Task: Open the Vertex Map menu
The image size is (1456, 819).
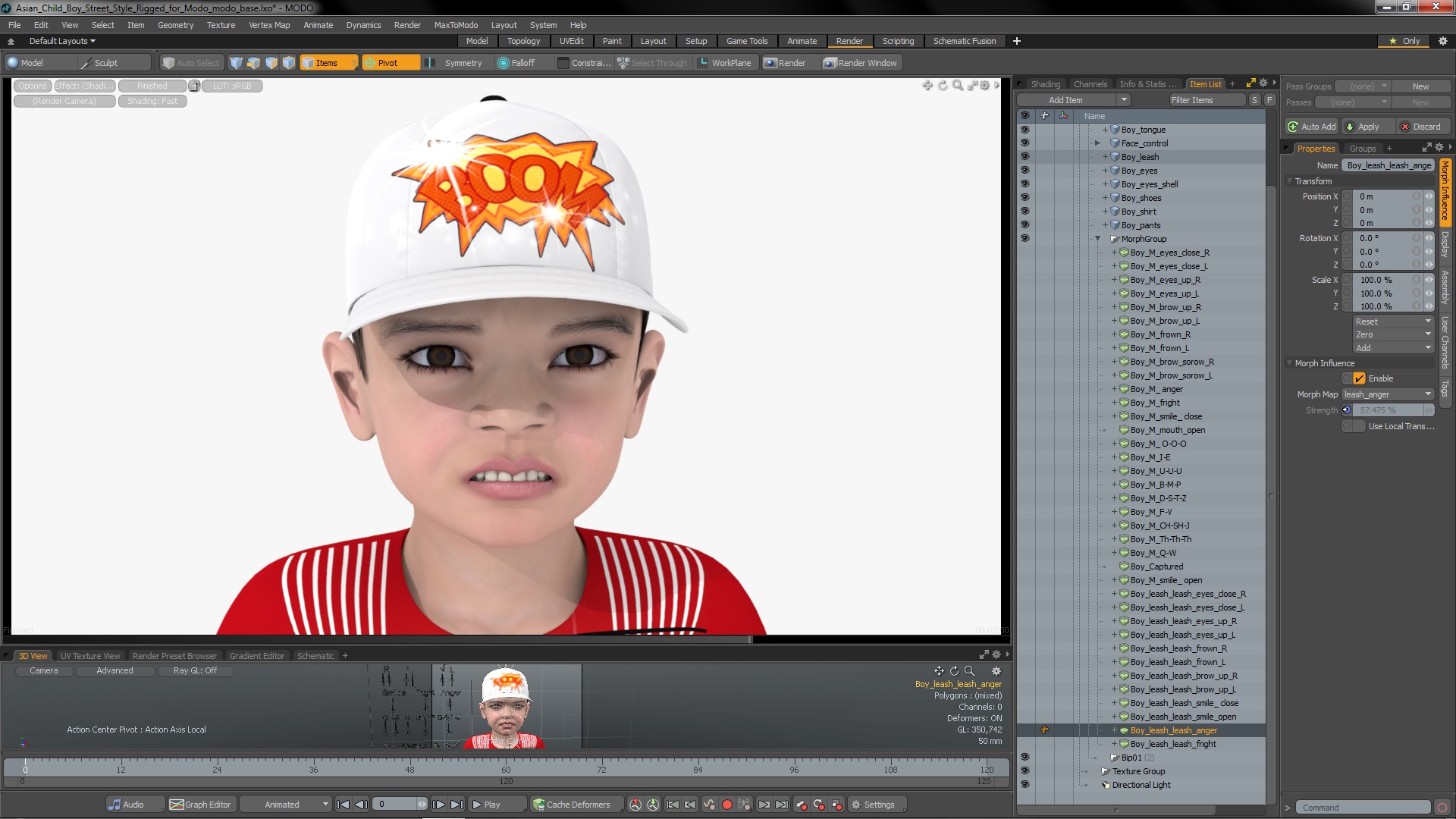Action: [x=269, y=25]
